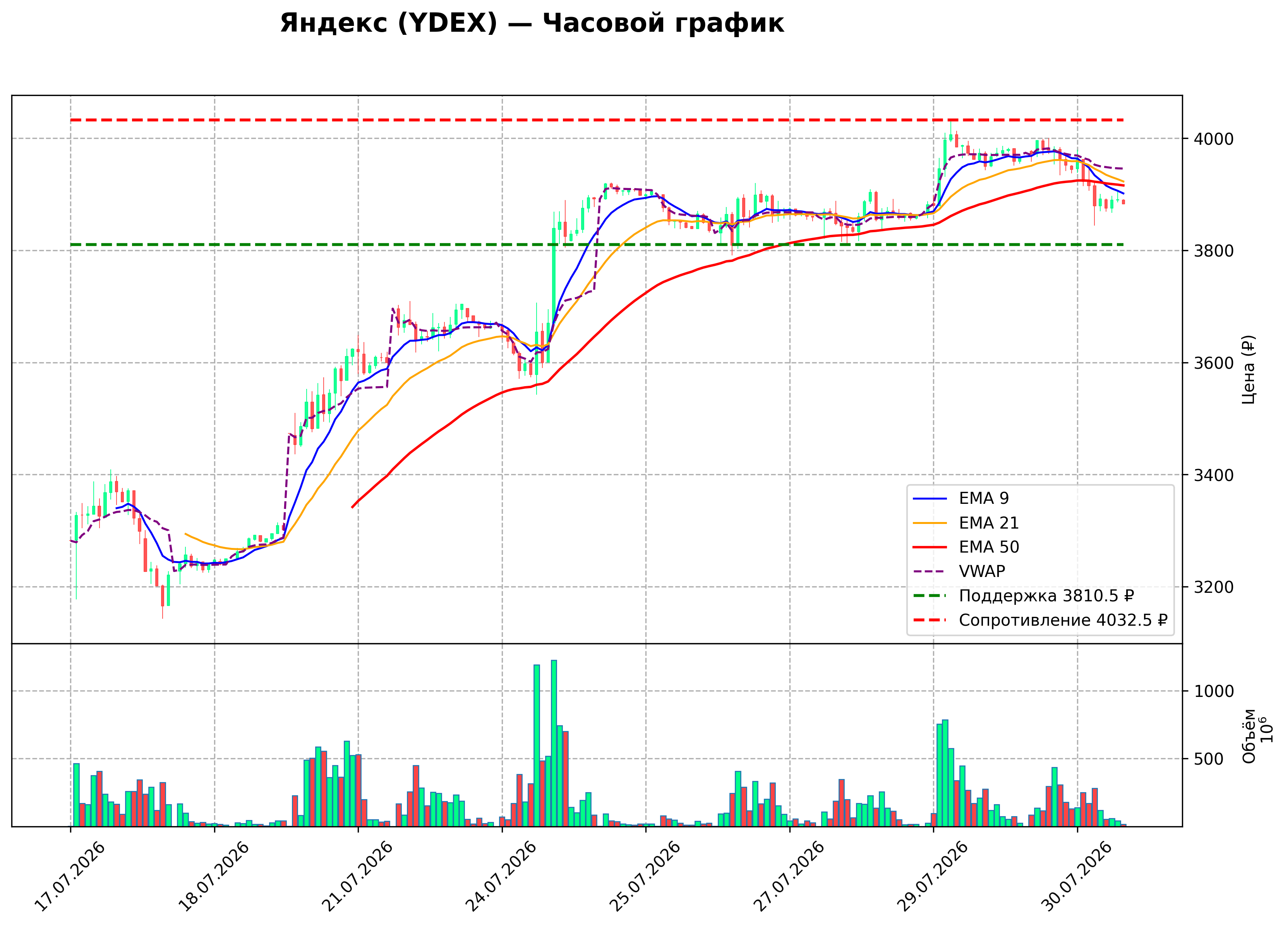Click the 21.07.2026 date label
Viewport: 1288px width, 926px height.
357,877
